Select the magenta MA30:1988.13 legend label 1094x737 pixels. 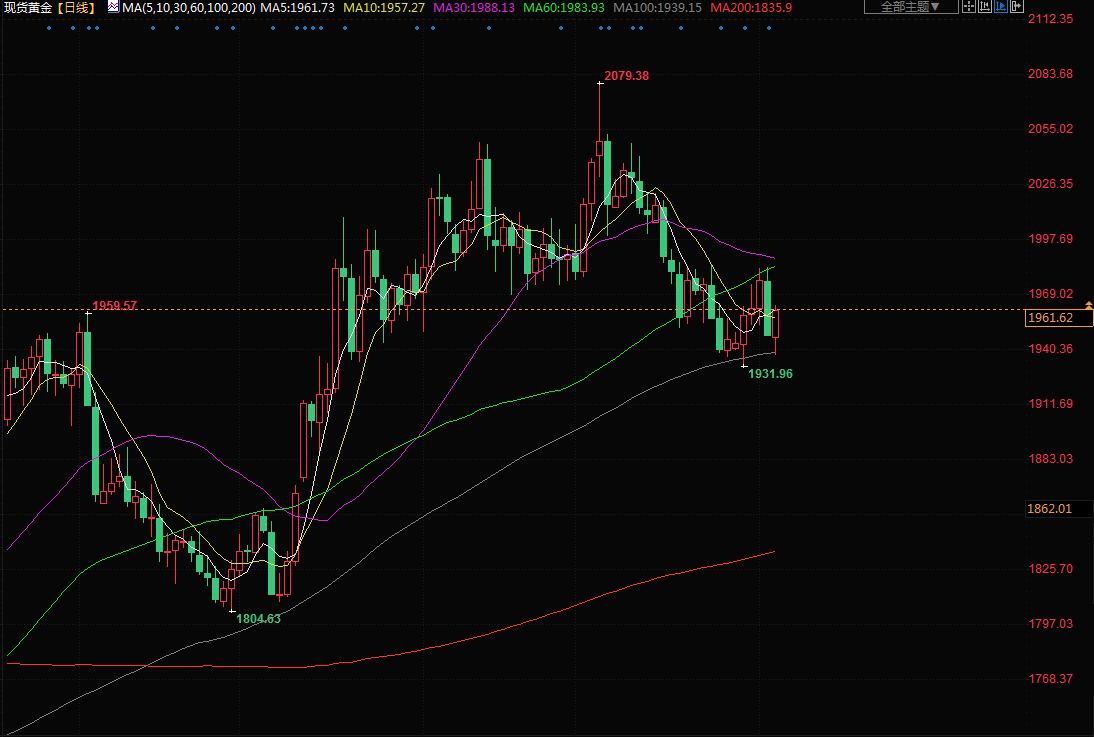coord(474,7)
